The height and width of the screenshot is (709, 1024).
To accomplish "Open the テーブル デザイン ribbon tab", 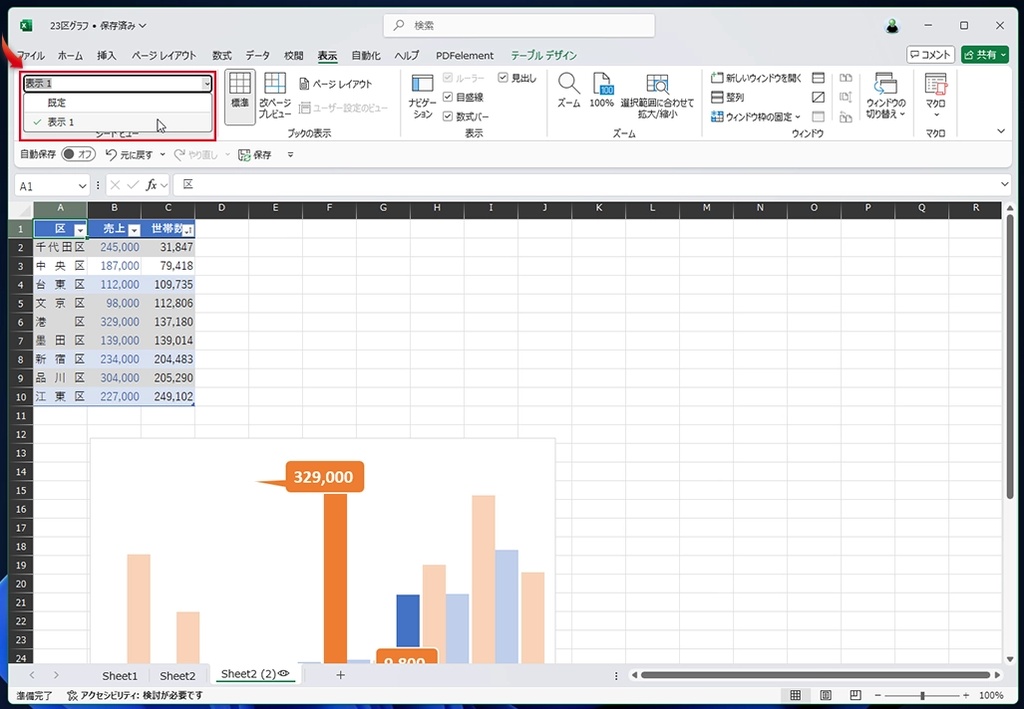I will pyautogui.click(x=543, y=55).
